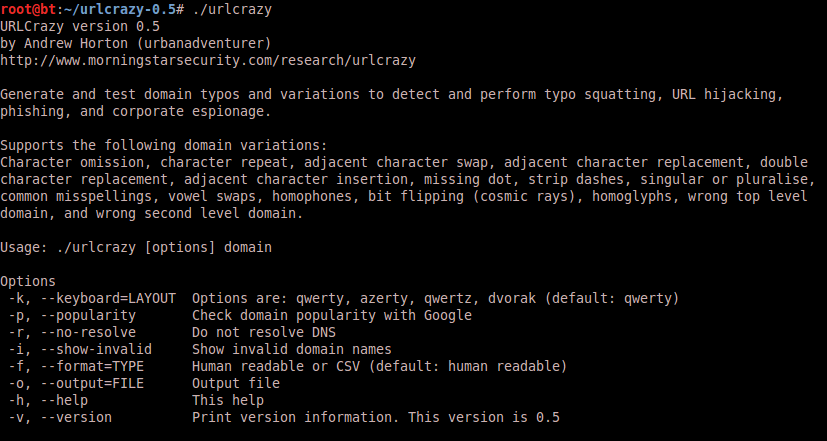Click the 'Options' heading text
Screen dimensions: 827x441
pyautogui.click(x=28, y=282)
